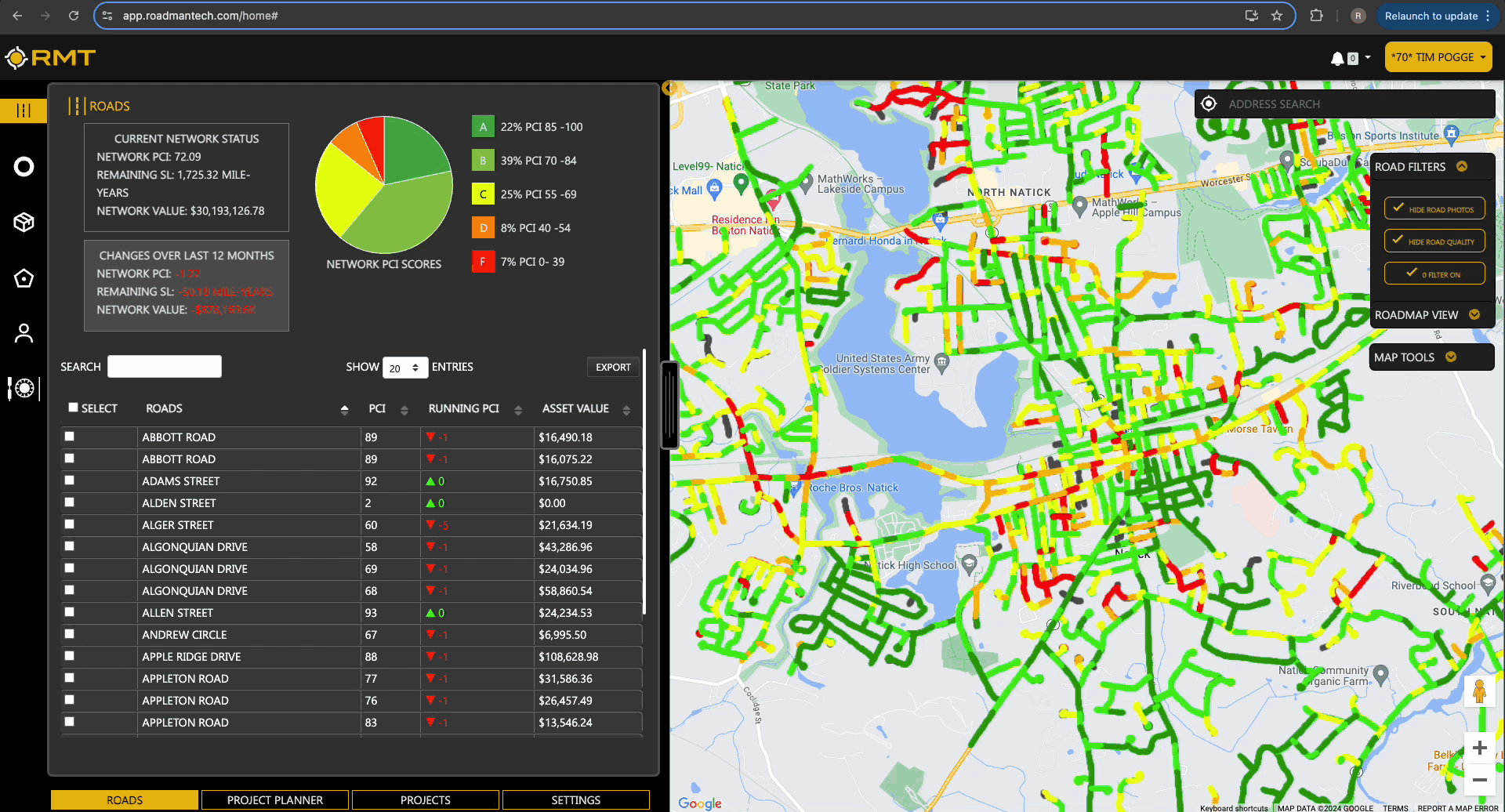Switch to the Project Planner tab
The image size is (1505, 812).
pyautogui.click(x=274, y=800)
